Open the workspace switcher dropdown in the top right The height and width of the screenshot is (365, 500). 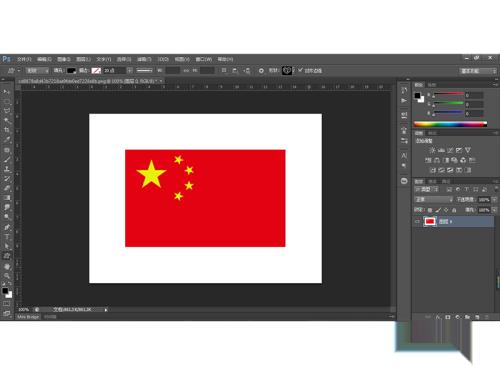pos(478,71)
